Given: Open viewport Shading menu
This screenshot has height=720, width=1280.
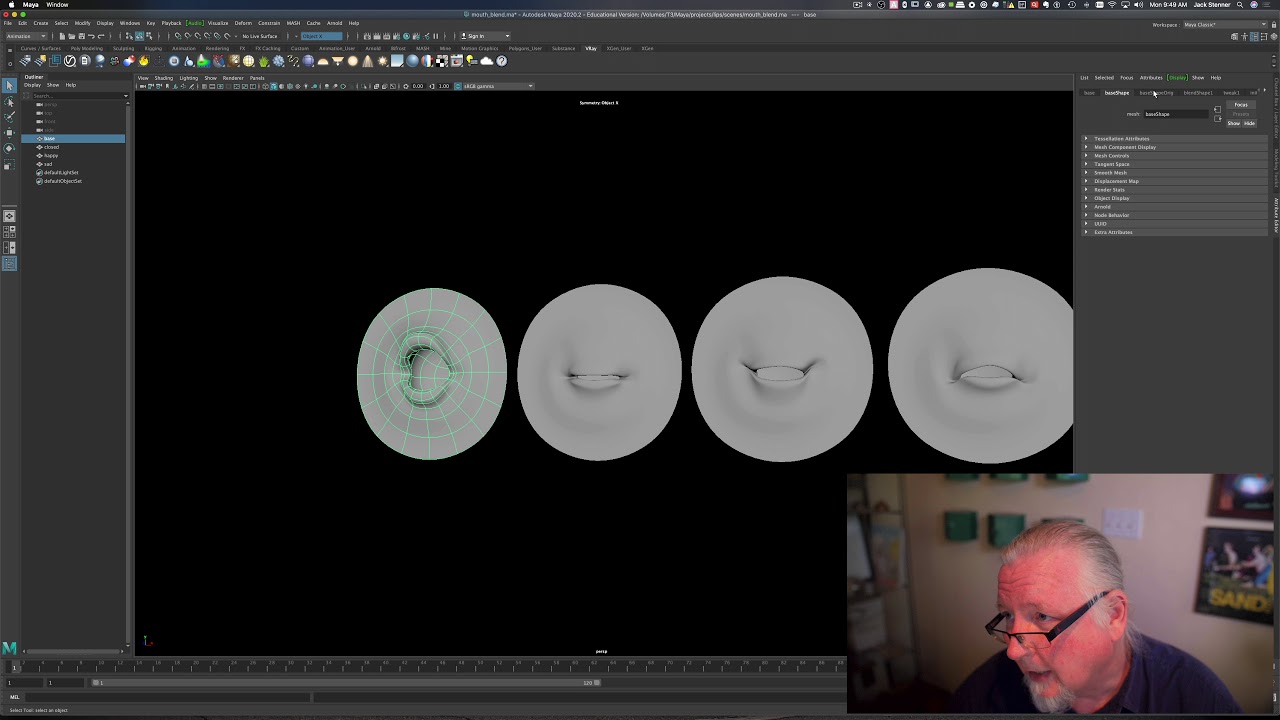Looking at the screenshot, I should click(164, 78).
